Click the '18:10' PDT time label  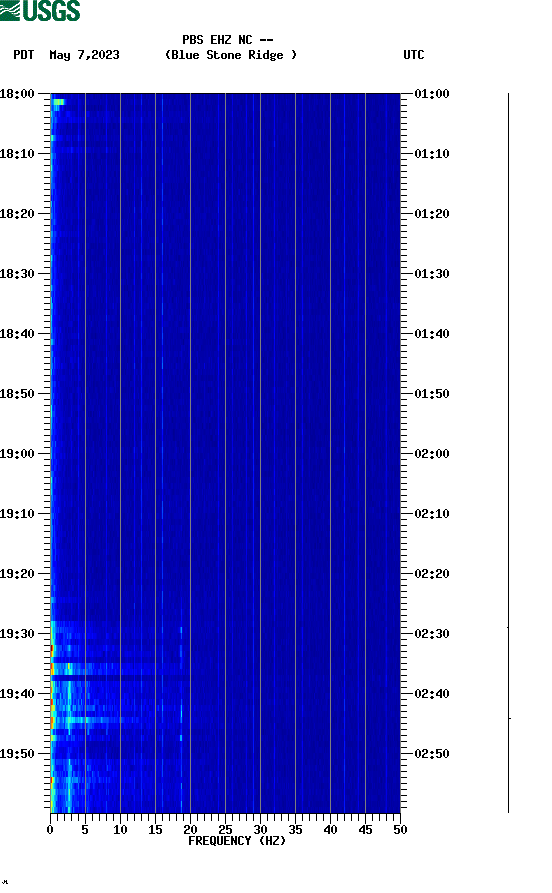[17, 154]
